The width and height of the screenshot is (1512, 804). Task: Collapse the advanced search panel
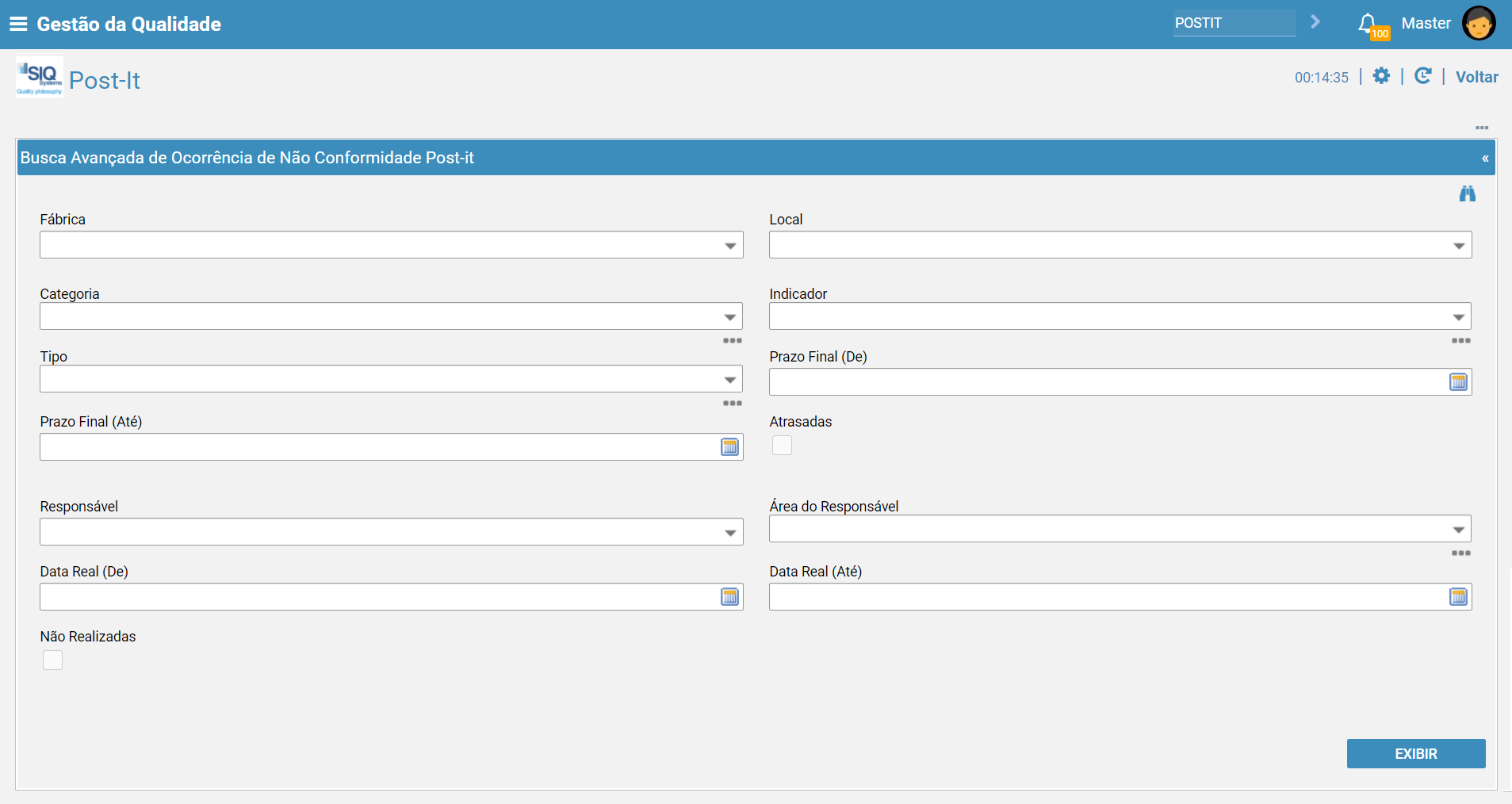[1485, 159]
